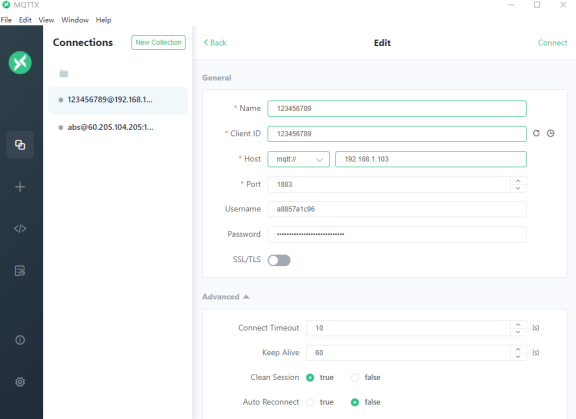Open the About info icon
The width and height of the screenshot is (576, 419).
20,340
